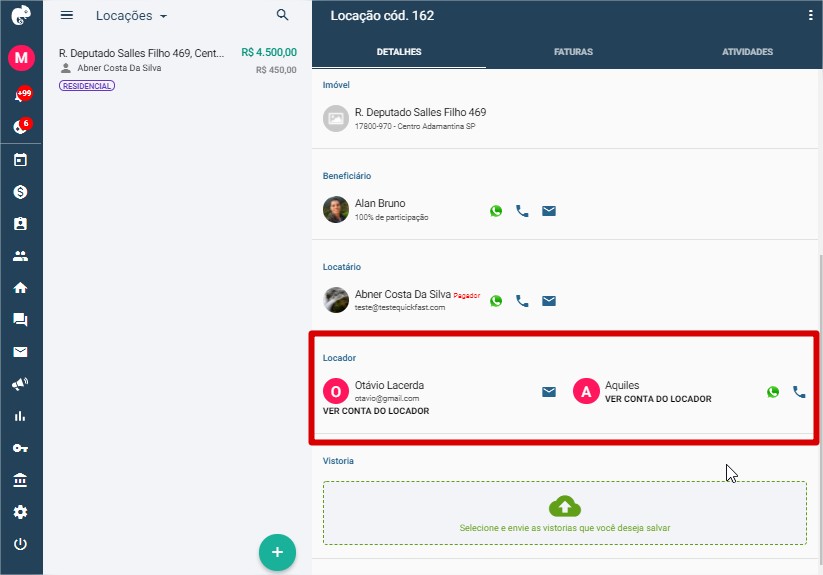Email Otávio Lacerda with the envelope icon
823x575 pixels.
pos(549,392)
